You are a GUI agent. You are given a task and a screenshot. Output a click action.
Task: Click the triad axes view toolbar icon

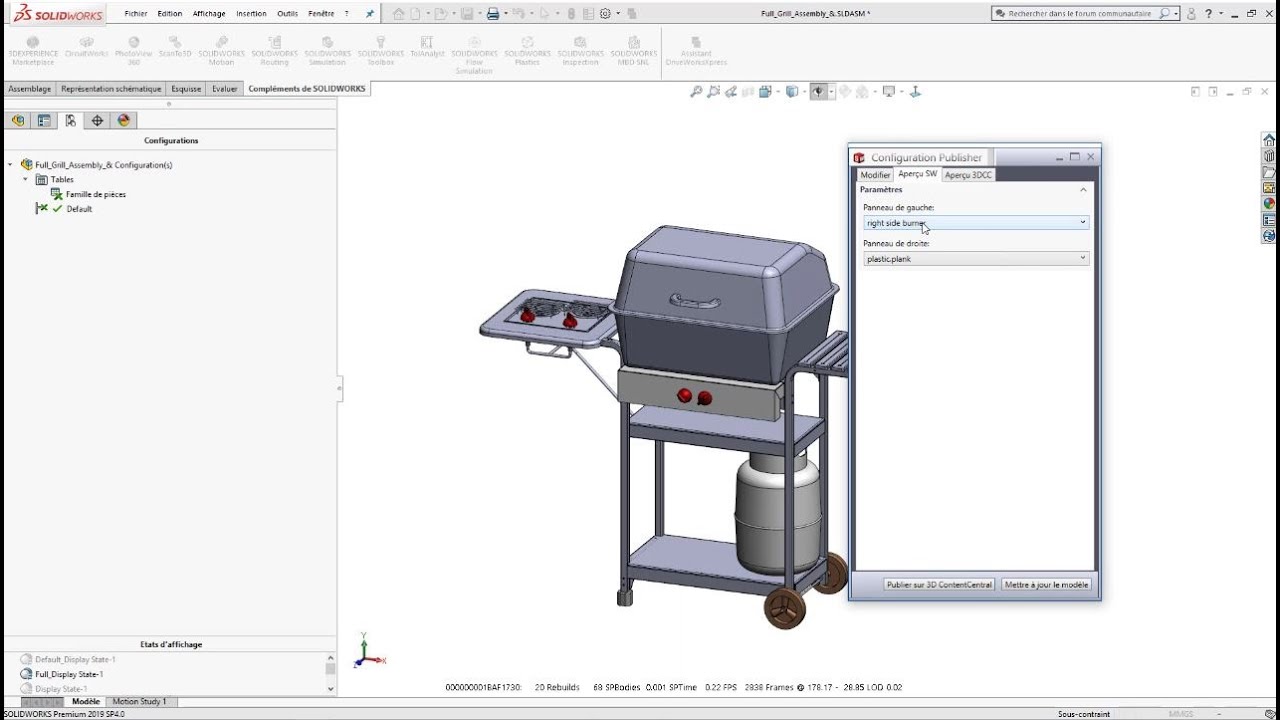914,92
